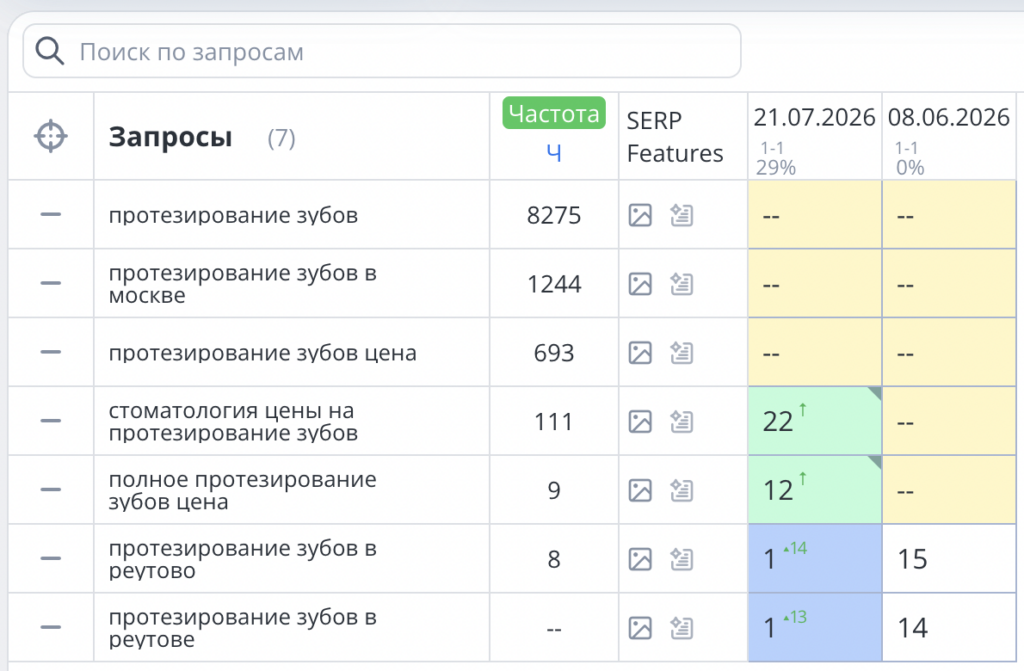Image resolution: width=1024 pixels, height=671 pixels.
Task: Click position value 14 under 08.06.2026
Action: pos(912,628)
